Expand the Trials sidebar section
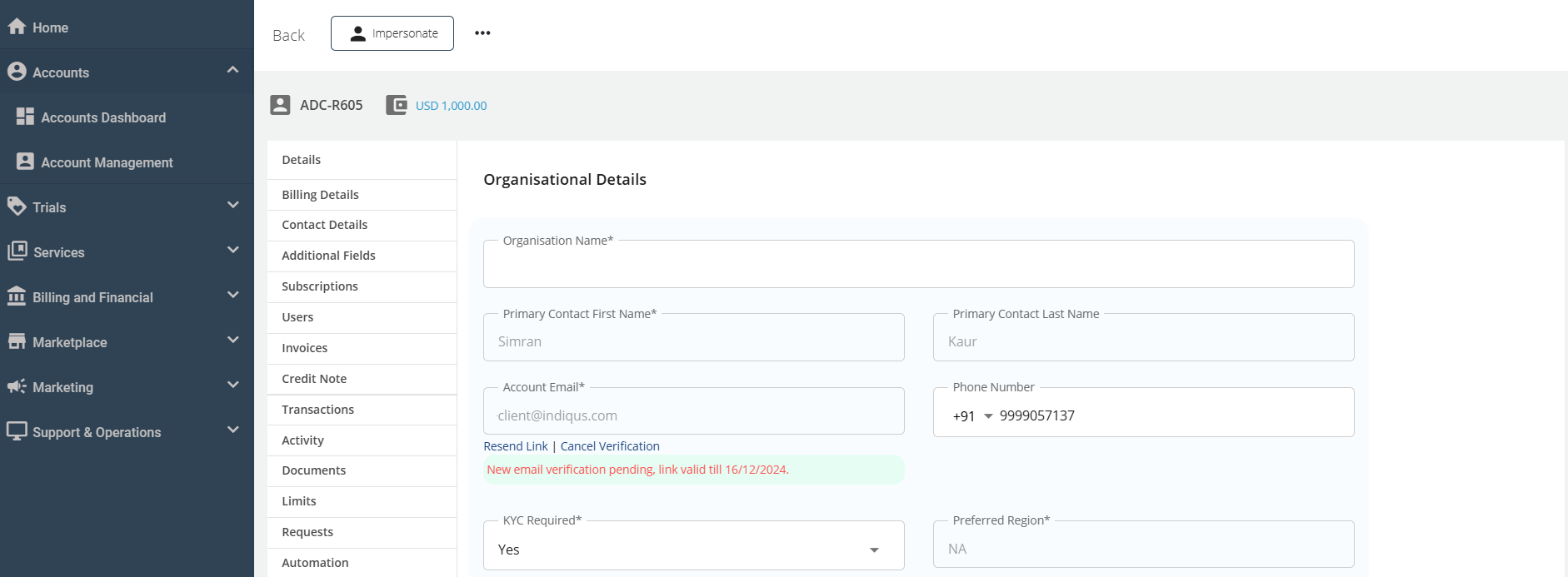Viewport: 1568px width, 577px height. point(232,205)
